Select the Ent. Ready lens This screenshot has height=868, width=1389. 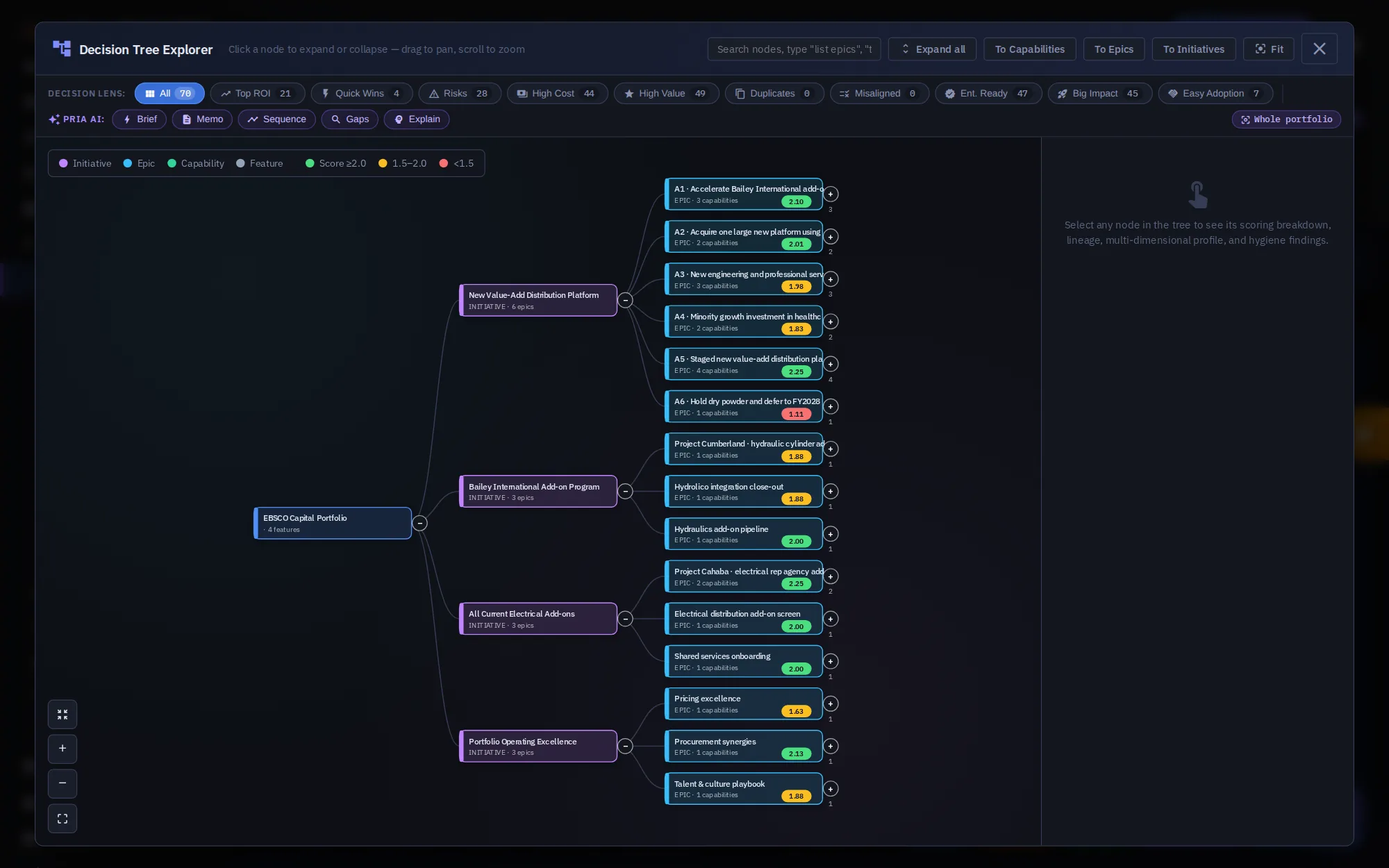coord(988,94)
